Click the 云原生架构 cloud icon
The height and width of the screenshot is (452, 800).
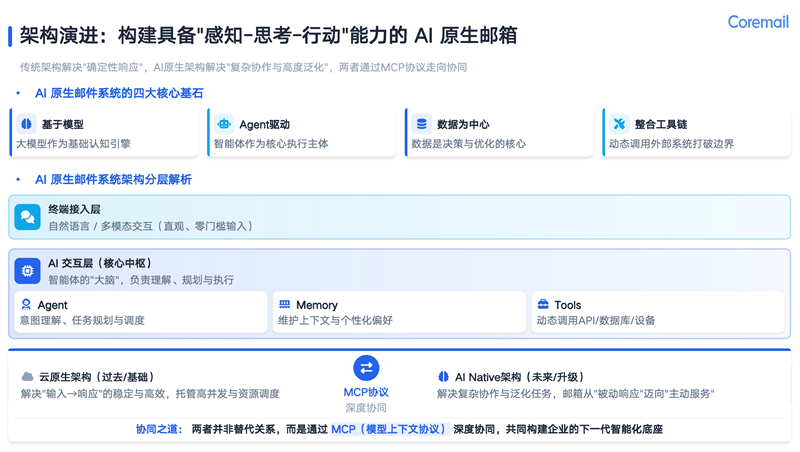tap(28, 377)
